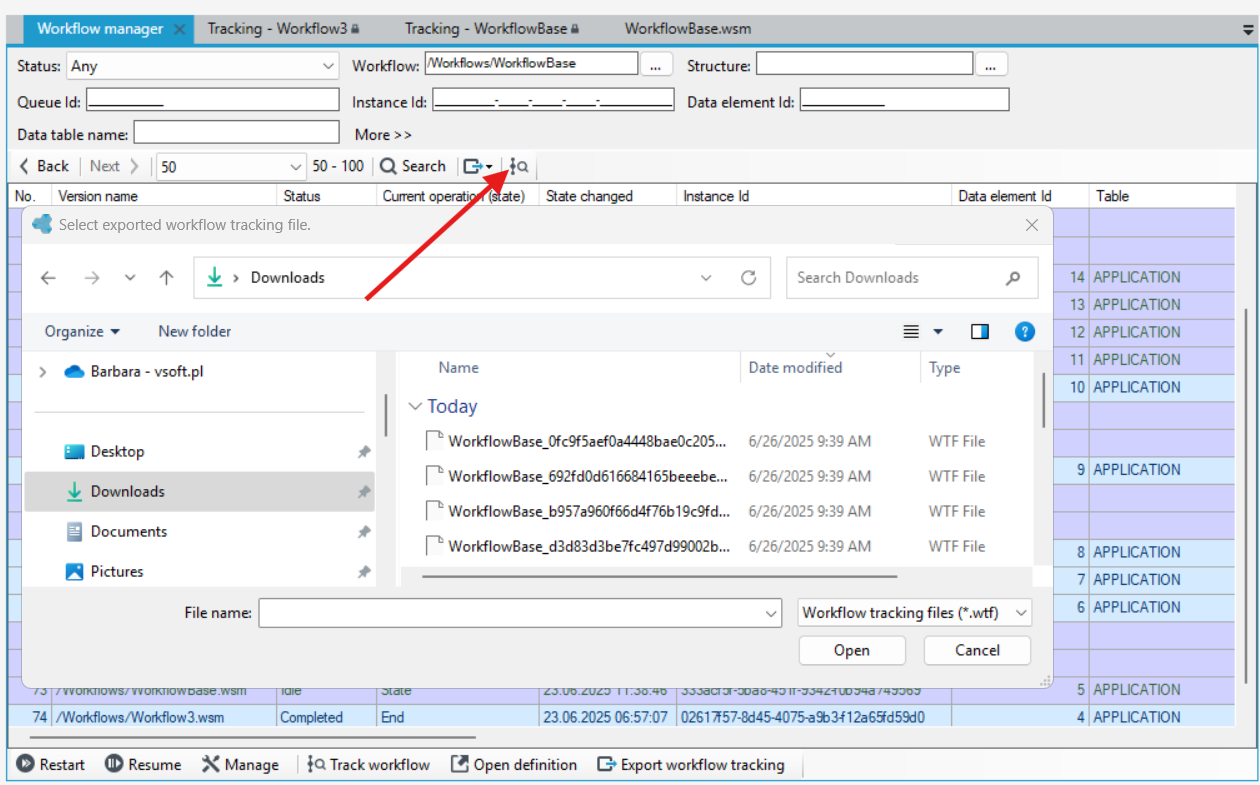
Task: Click Cancel in the file dialog
Action: point(977,650)
